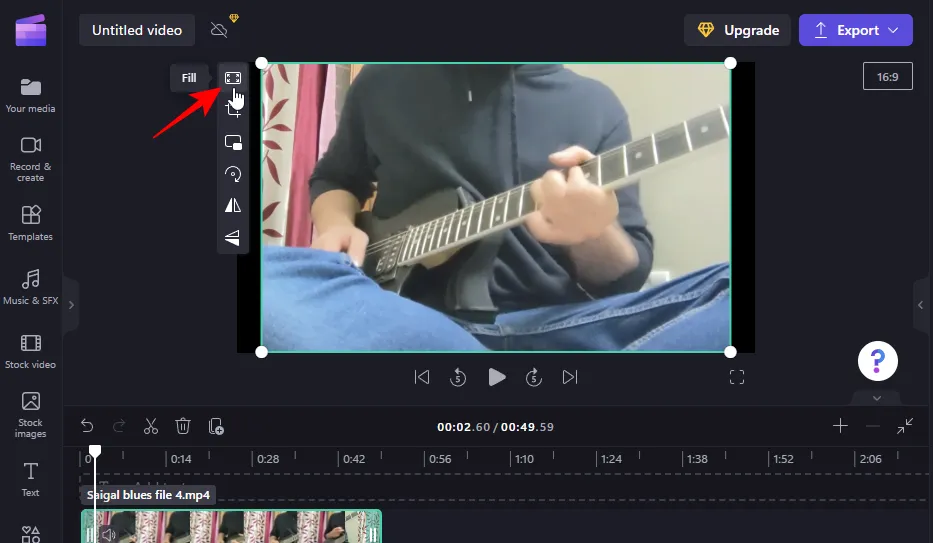933x543 pixels.
Task: Select the picture-in-picture tool icon
Action: [x=233, y=142]
